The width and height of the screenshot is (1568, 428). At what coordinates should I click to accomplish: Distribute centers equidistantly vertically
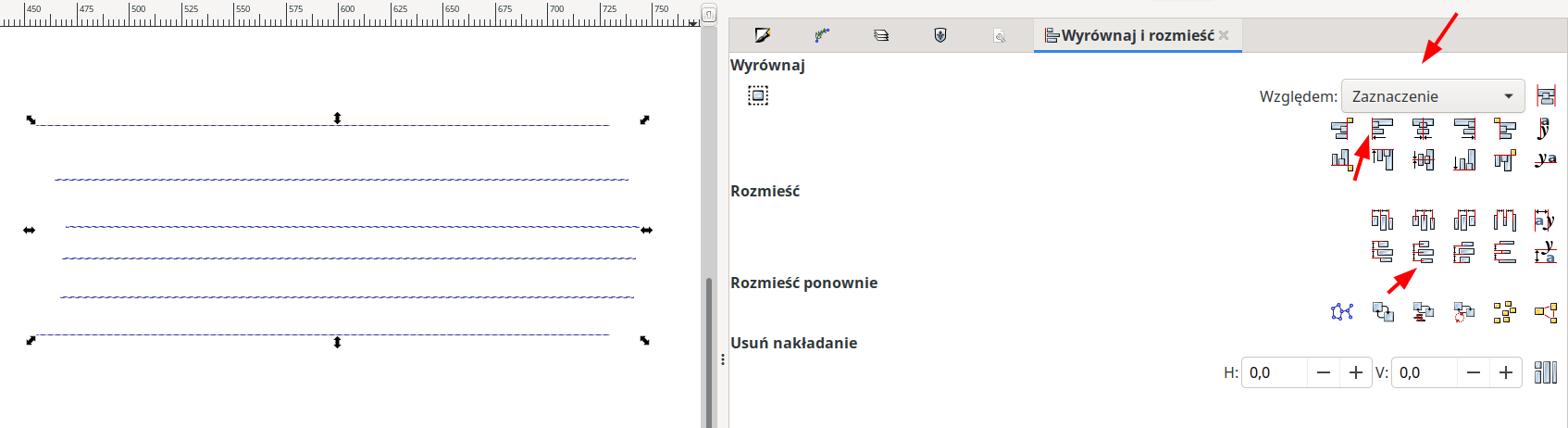1423,251
